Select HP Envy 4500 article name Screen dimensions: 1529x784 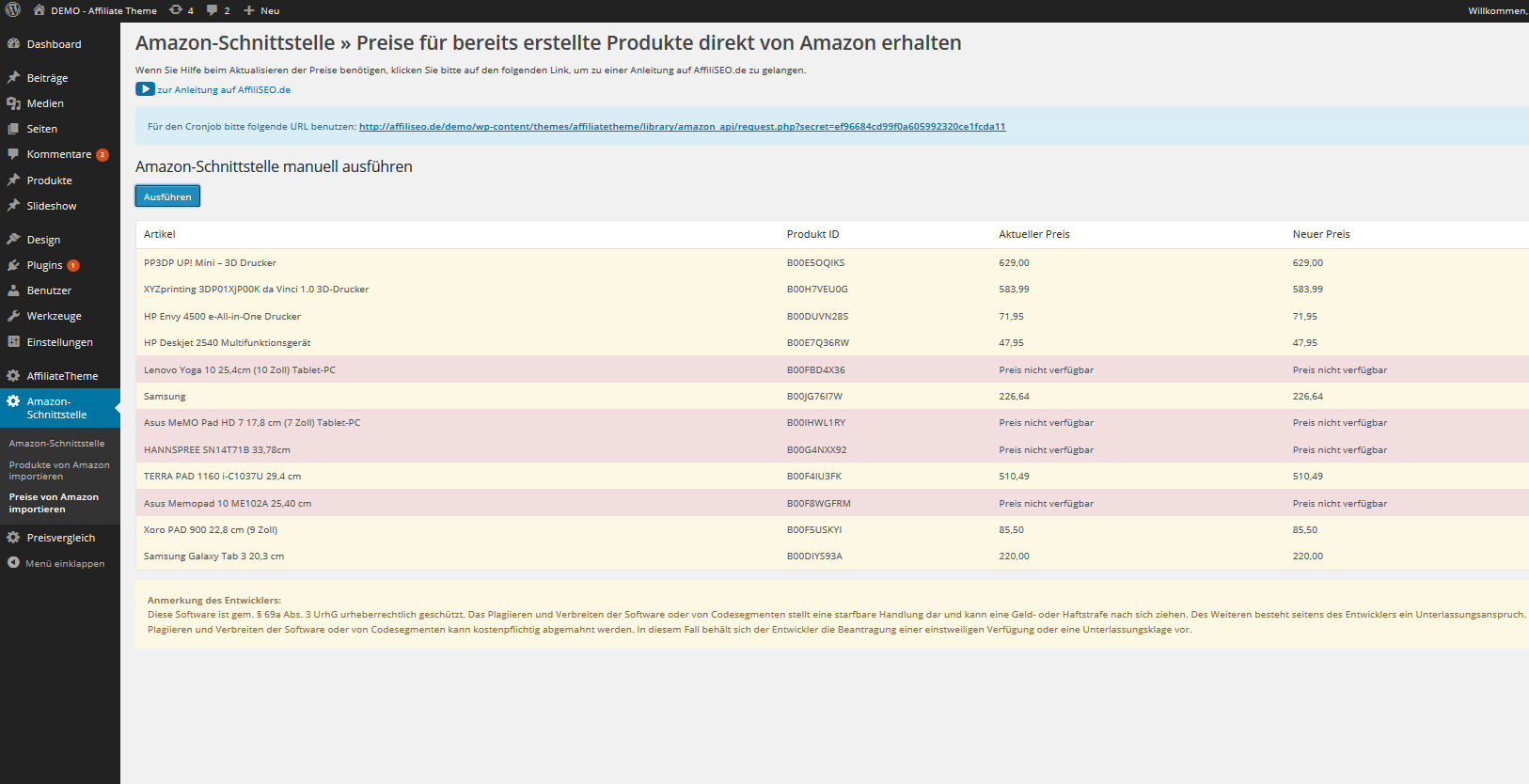coord(222,317)
